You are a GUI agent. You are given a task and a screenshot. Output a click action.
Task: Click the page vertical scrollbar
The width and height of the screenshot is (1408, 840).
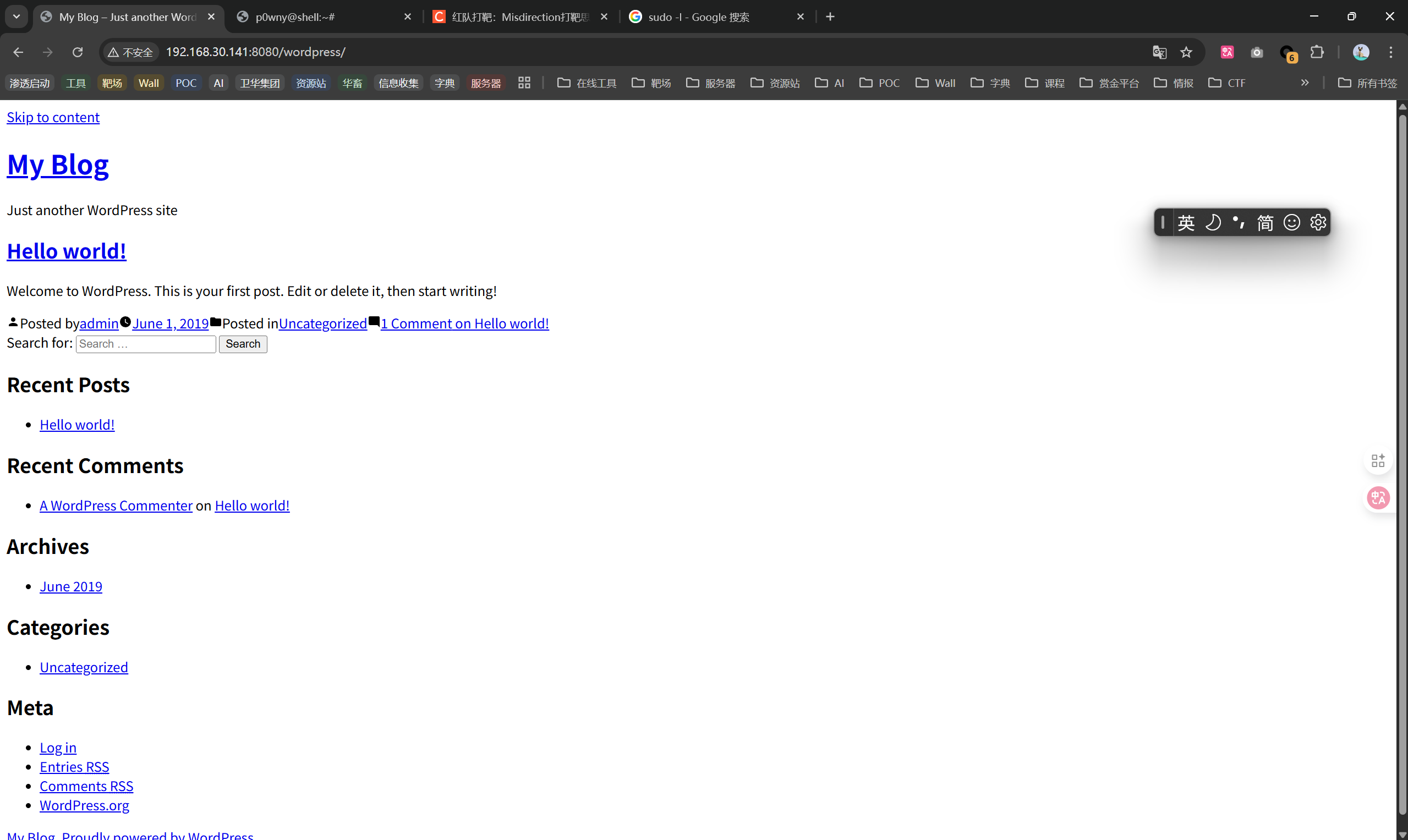pos(1402,453)
